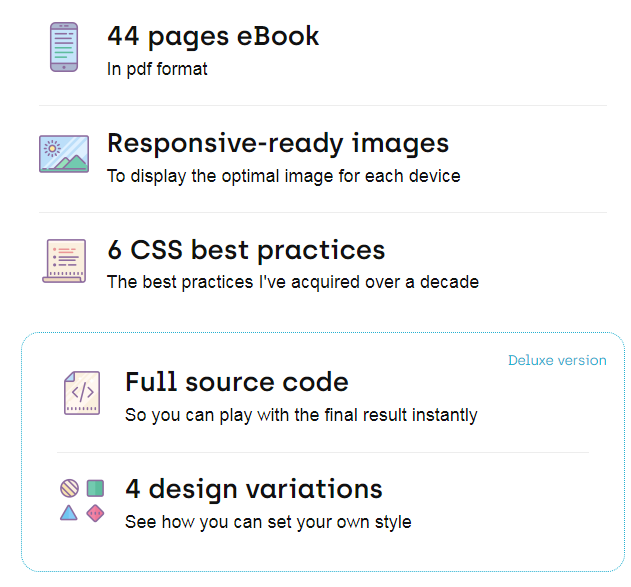Viewport: 631px width, 587px height.
Task: Click the '6 CSS best practices' heading
Action: [246, 249]
